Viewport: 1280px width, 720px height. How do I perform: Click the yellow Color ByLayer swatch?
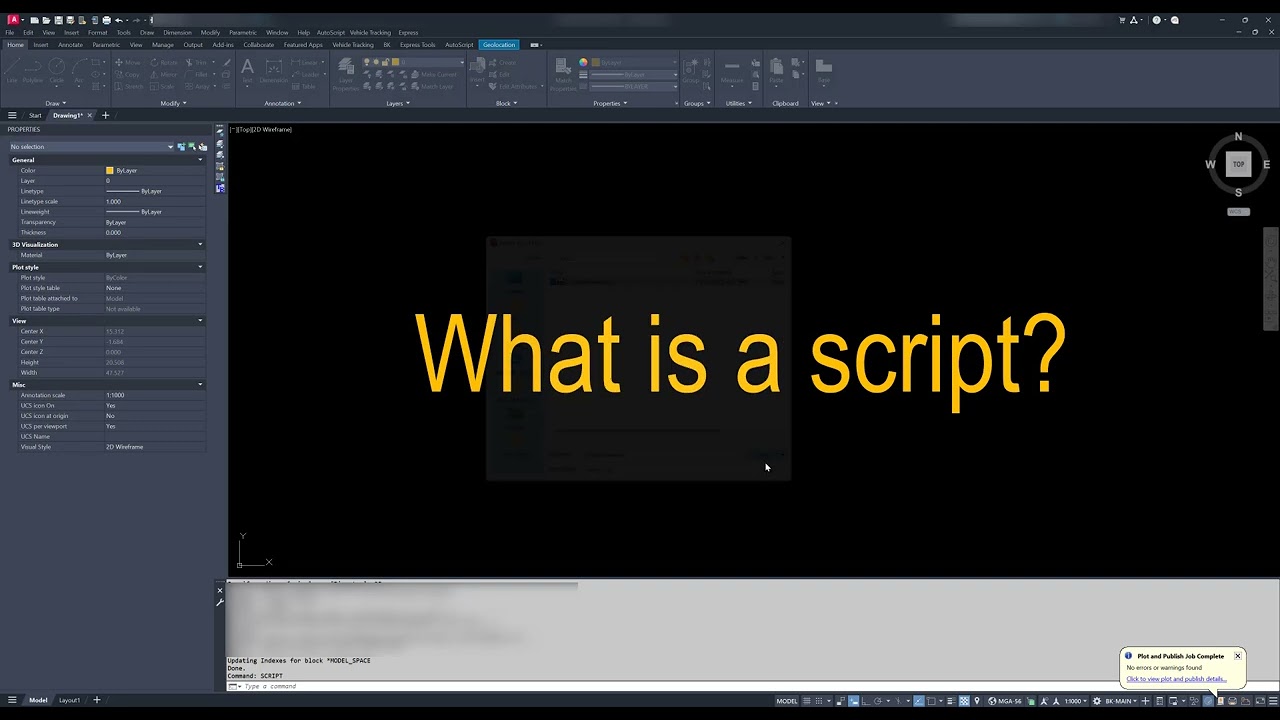pos(110,171)
